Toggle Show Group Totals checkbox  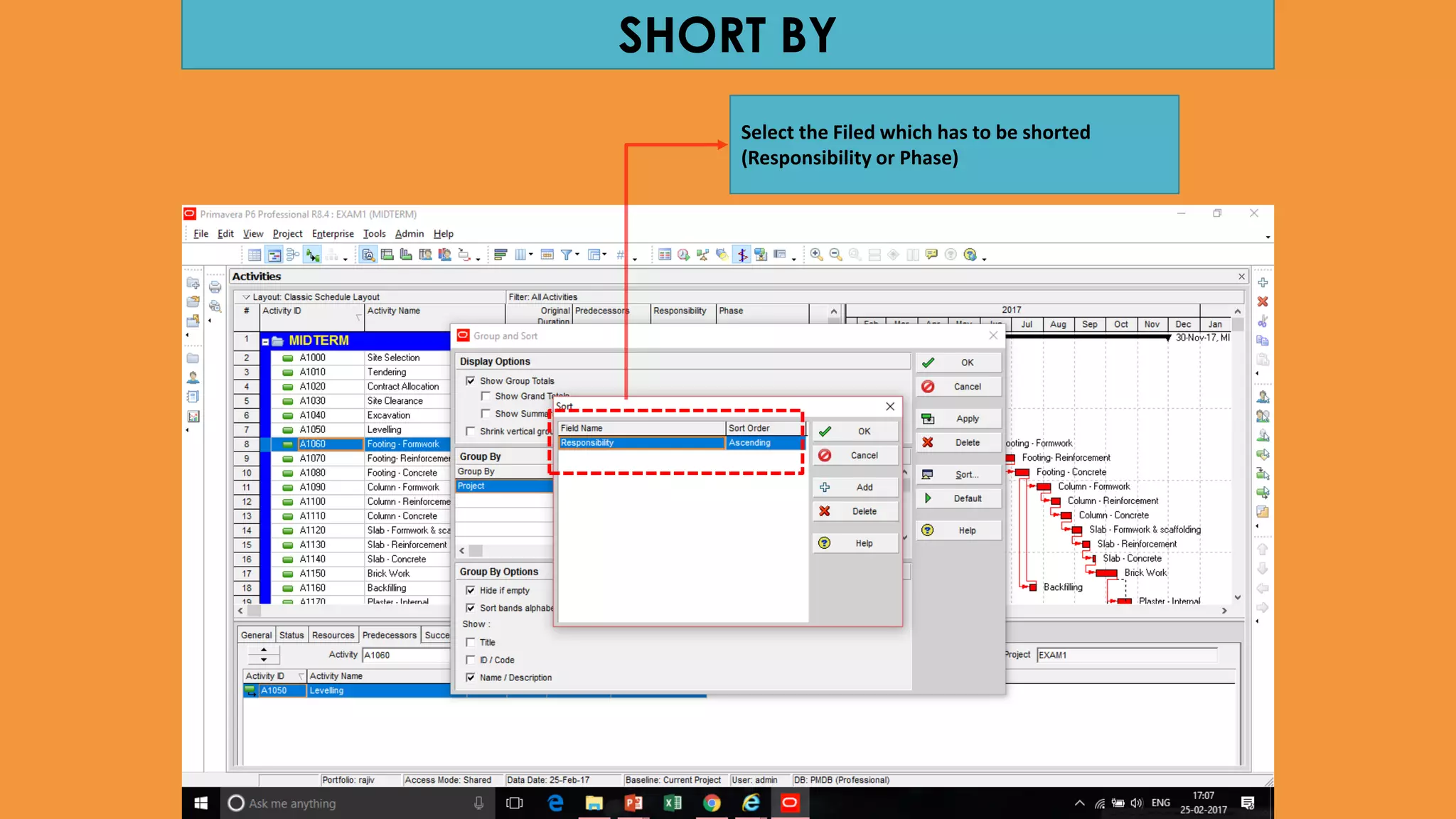471,381
